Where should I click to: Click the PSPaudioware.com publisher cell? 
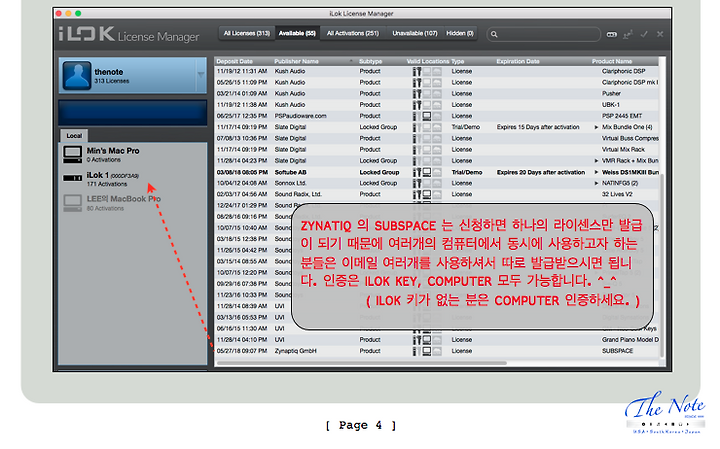coord(300,116)
